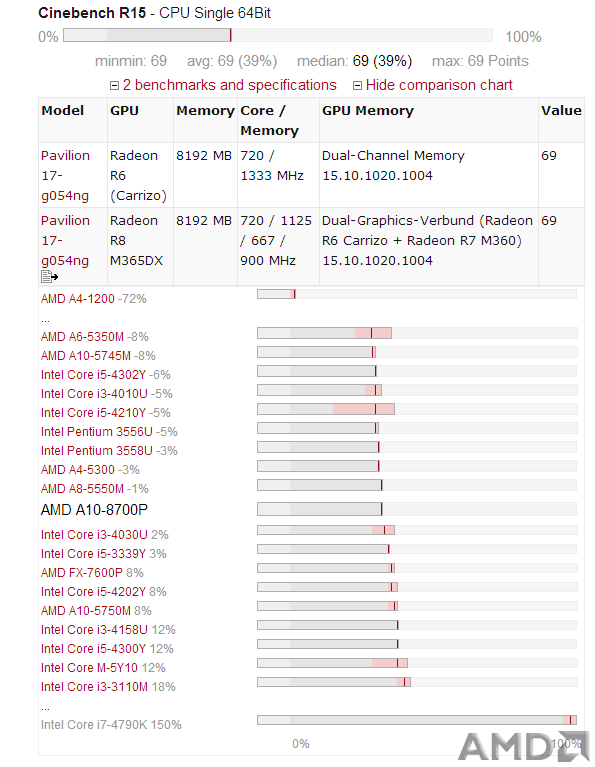Open Intel Core i5-4300Y link
595x767 pixels.
(93, 649)
